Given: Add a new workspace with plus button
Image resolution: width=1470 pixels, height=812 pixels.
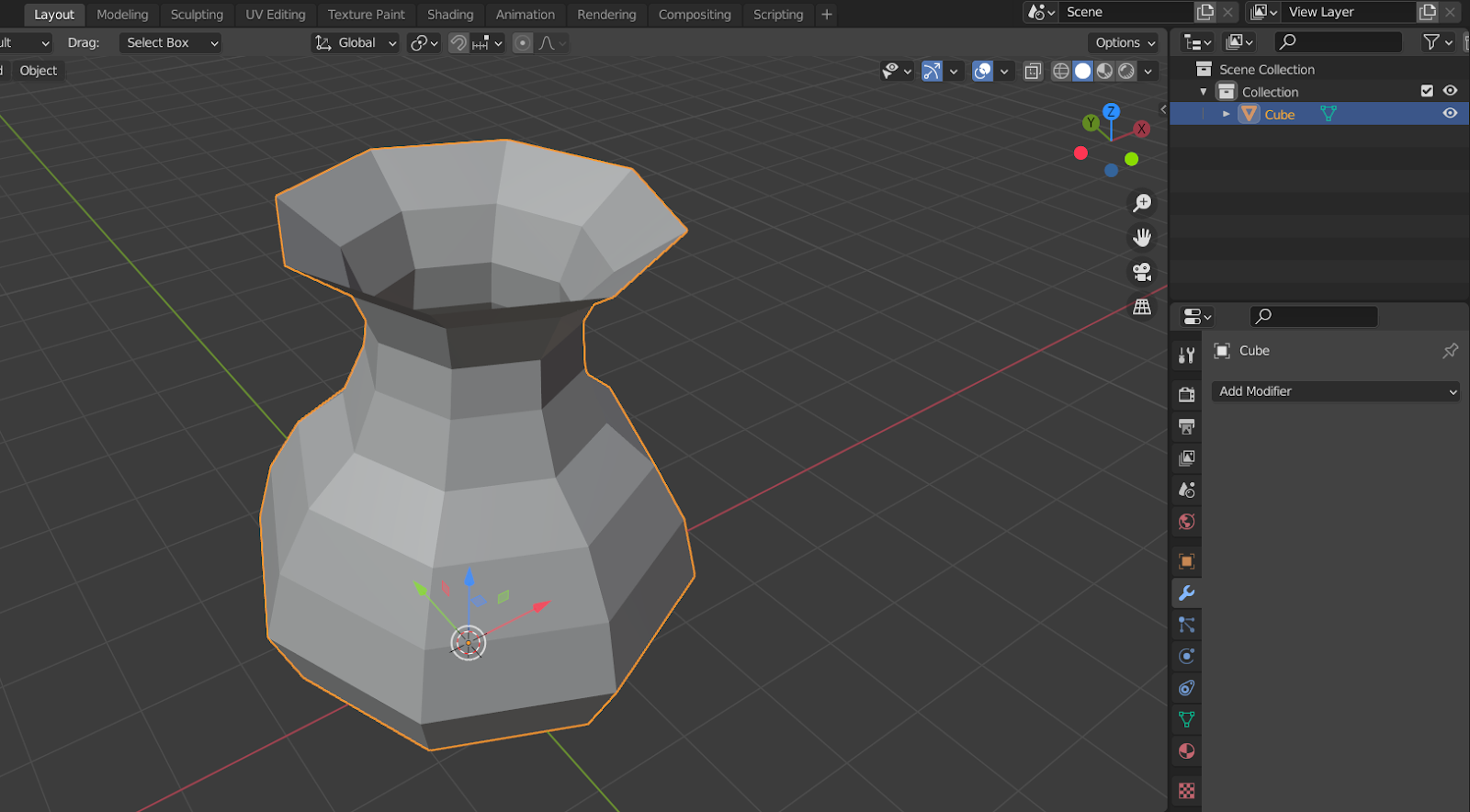Looking at the screenshot, I should (x=827, y=15).
